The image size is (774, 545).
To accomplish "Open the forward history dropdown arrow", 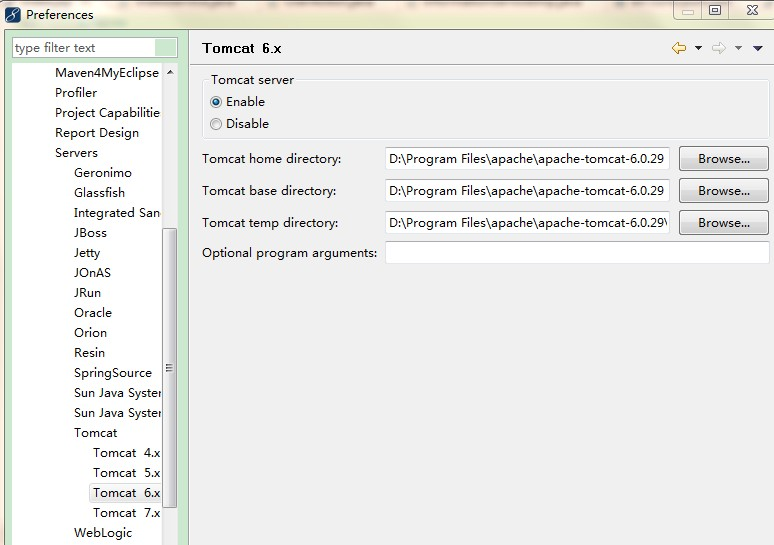I will 738,48.
